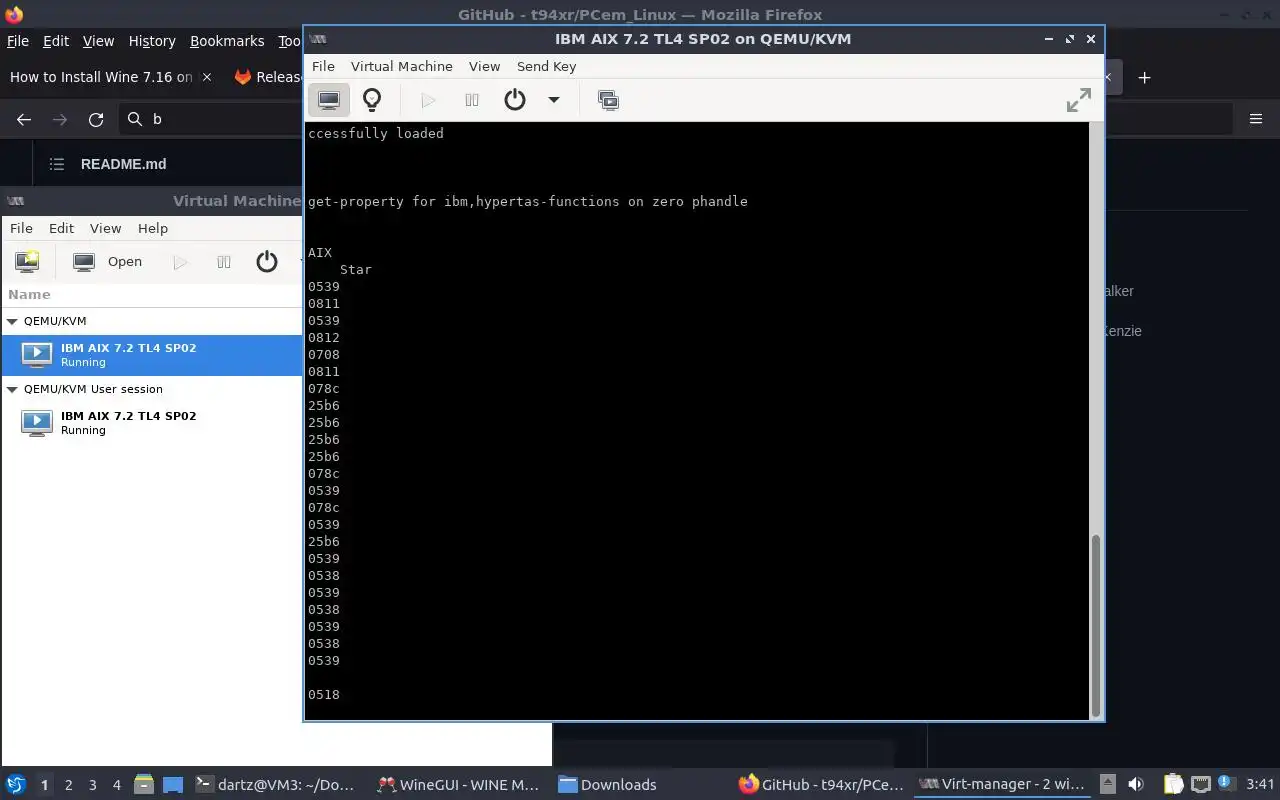Viewport: 1280px width, 800px height.
Task: Open the Virtual Machine menu
Action: pyautogui.click(x=401, y=66)
